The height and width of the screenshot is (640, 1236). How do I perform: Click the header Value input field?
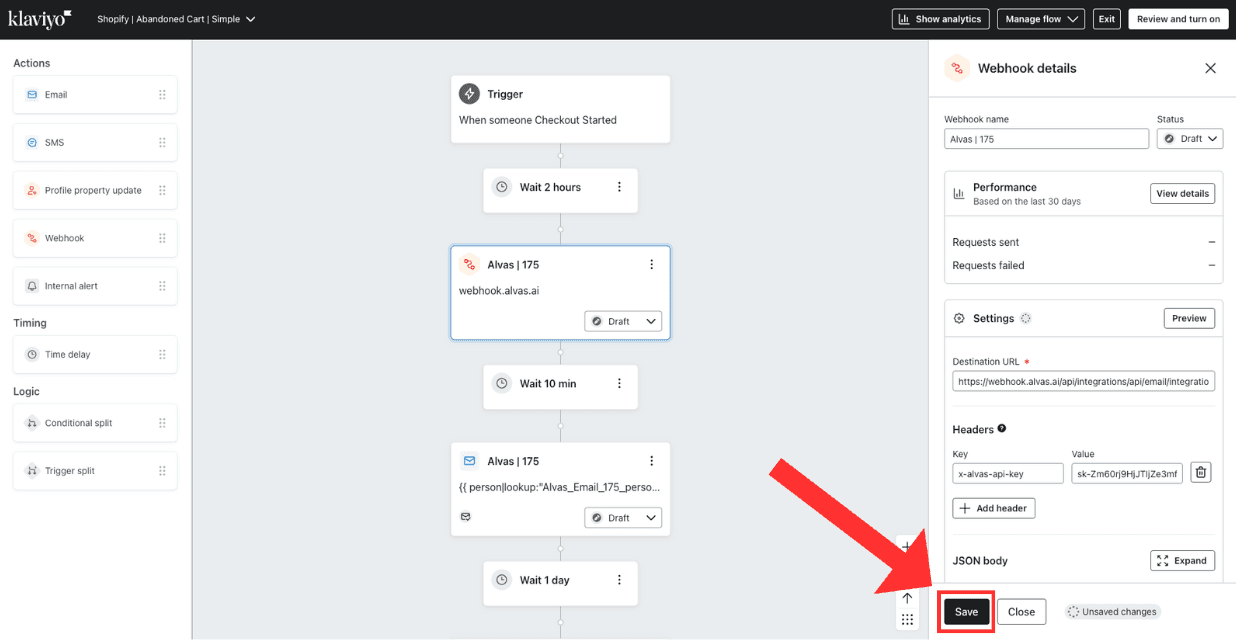coord(1127,473)
